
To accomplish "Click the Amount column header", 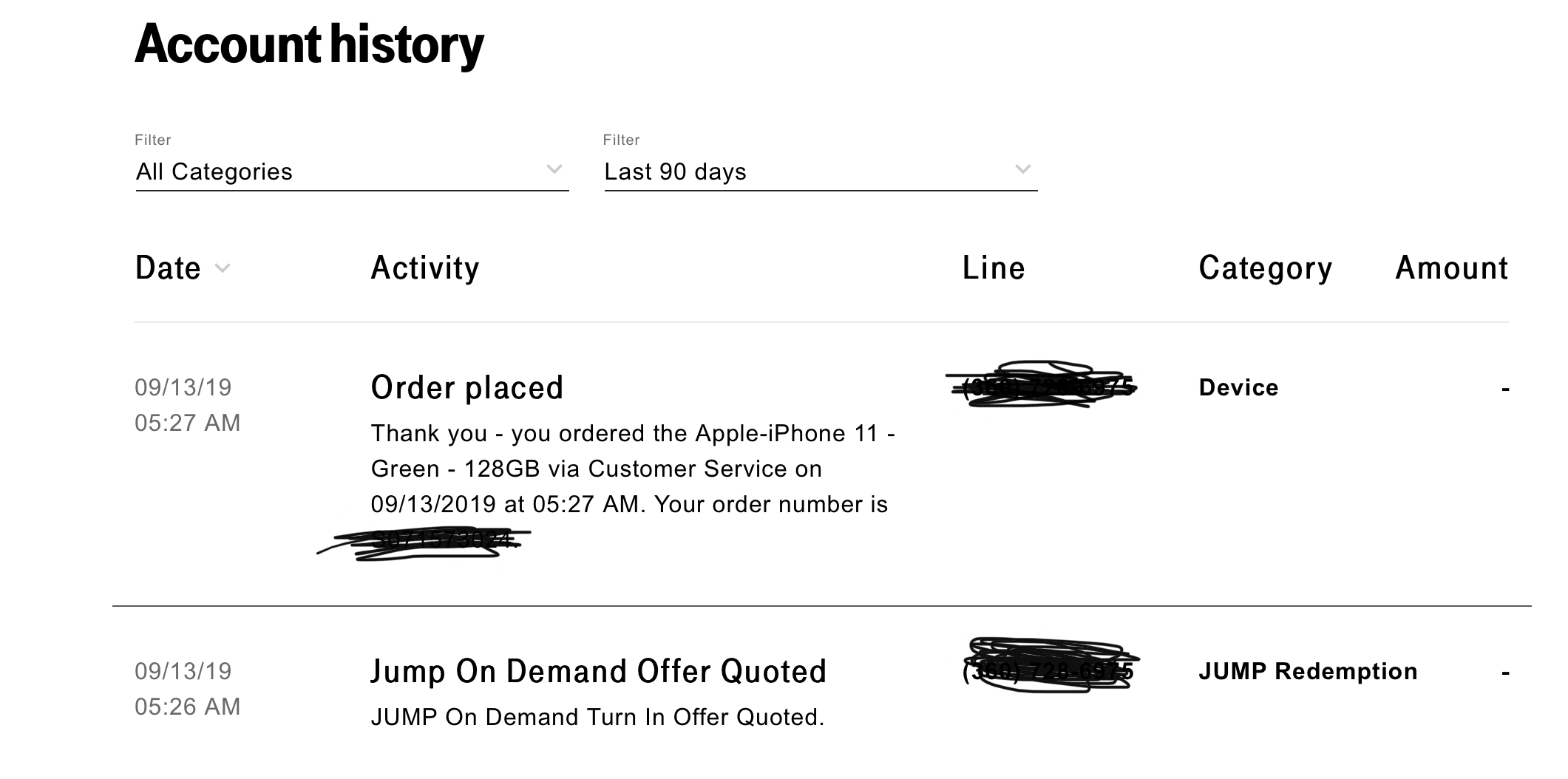I will [1452, 268].
